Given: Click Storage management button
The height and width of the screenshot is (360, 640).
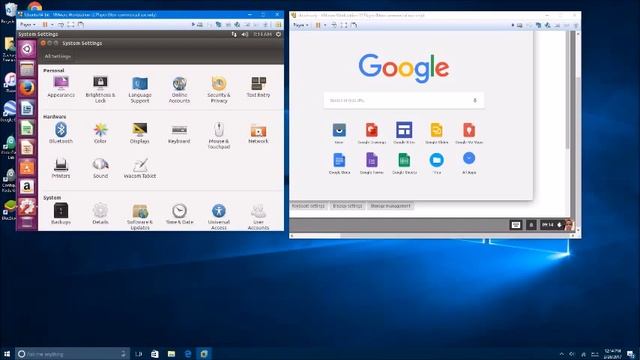Looking at the screenshot, I should click(x=390, y=206).
